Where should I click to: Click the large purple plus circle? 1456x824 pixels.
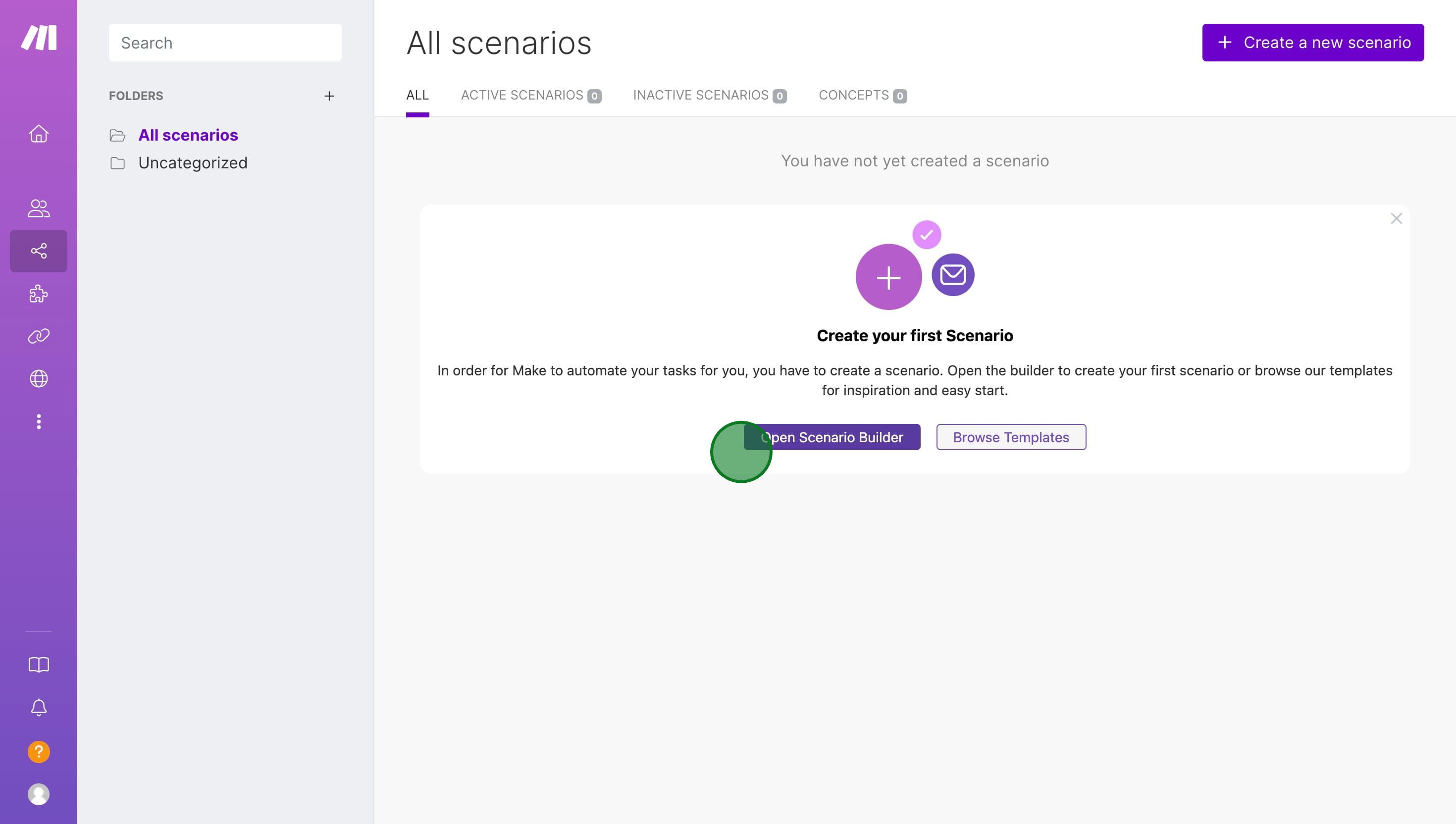888,277
